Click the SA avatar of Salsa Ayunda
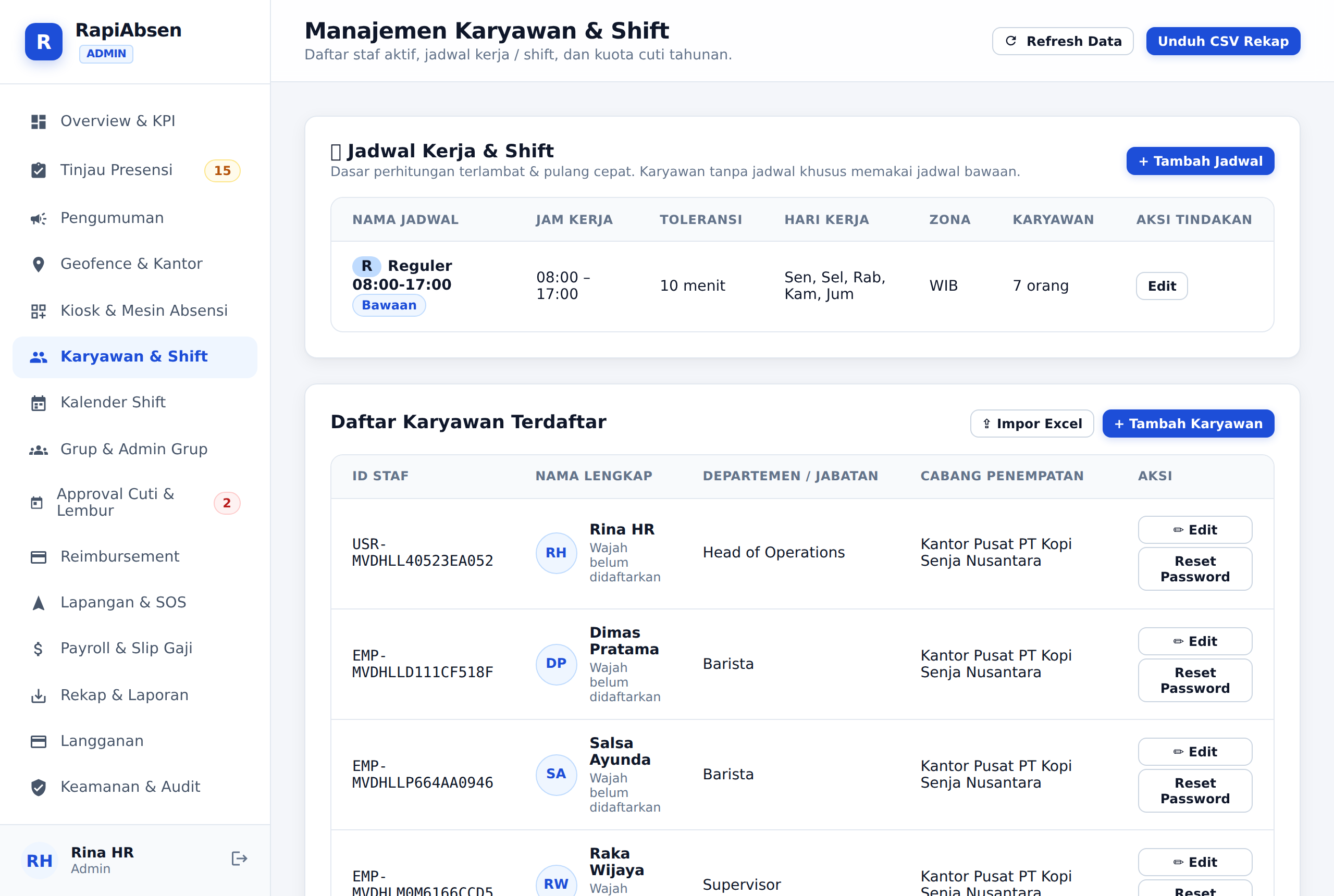This screenshot has width=1334, height=896. pos(555,774)
